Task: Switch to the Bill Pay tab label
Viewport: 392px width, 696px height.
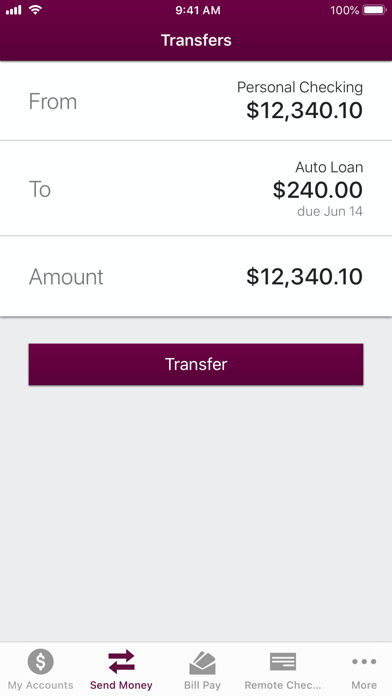Action: [x=202, y=685]
